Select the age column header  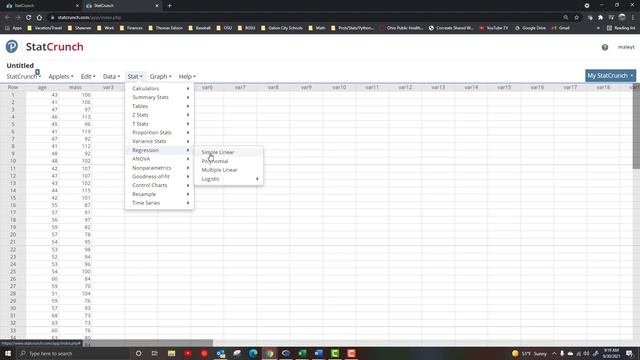coord(42,87)
